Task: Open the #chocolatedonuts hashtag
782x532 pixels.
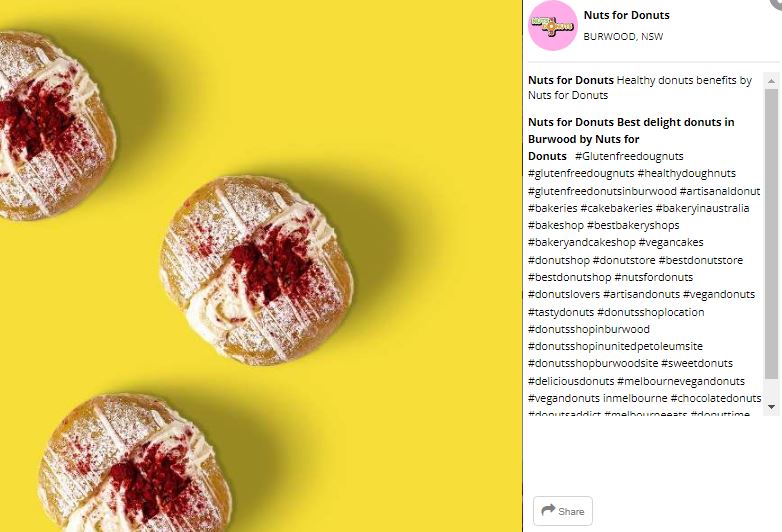Action: click(x=716, y=398)
